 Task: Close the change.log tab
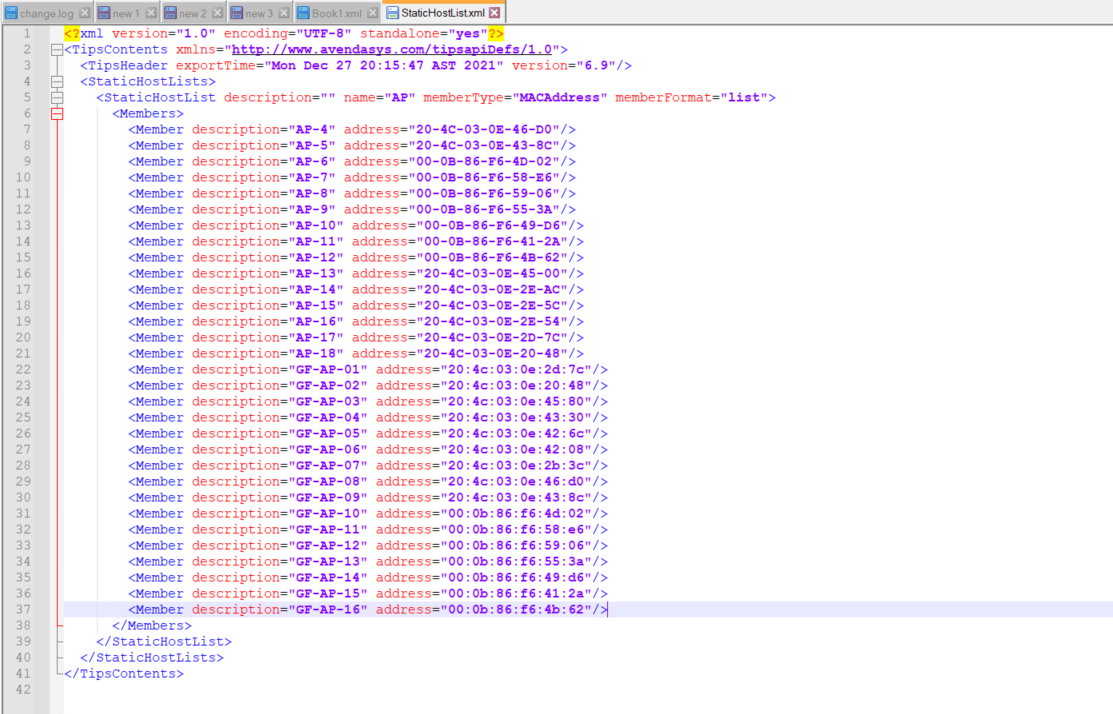coord(84,13)
